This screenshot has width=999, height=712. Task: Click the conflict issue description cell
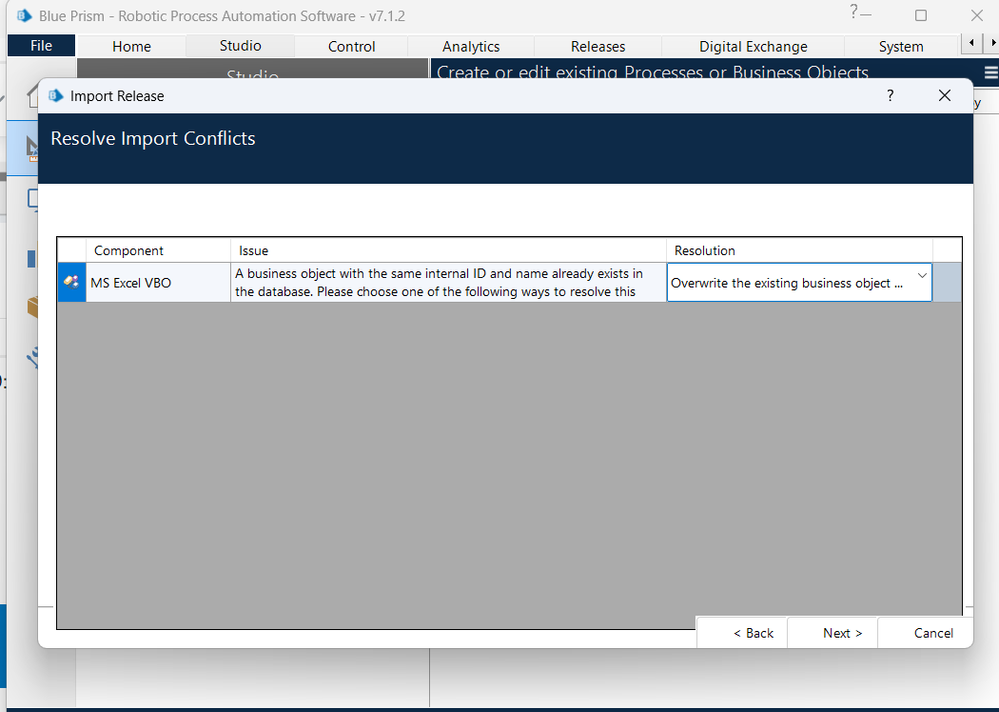point(449,282)
